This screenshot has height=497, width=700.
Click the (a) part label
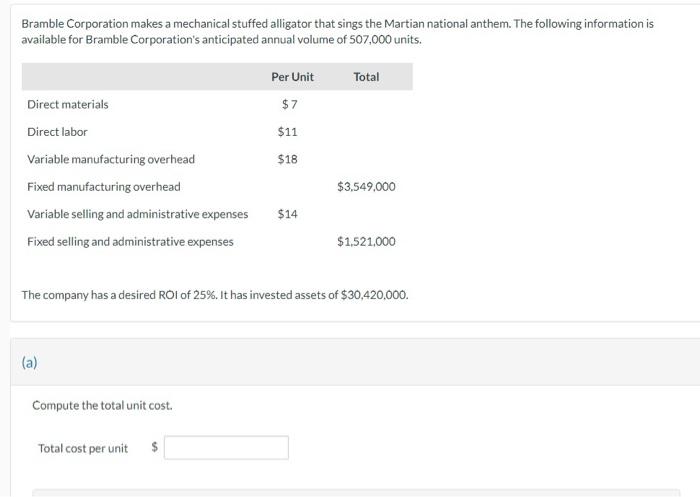[x=30, y=362]
